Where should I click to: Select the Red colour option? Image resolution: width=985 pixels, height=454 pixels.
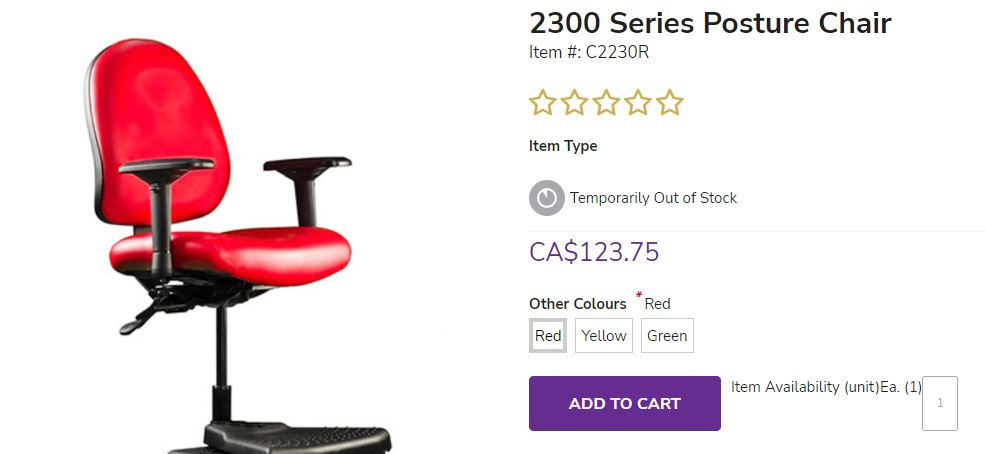[548, 335]
